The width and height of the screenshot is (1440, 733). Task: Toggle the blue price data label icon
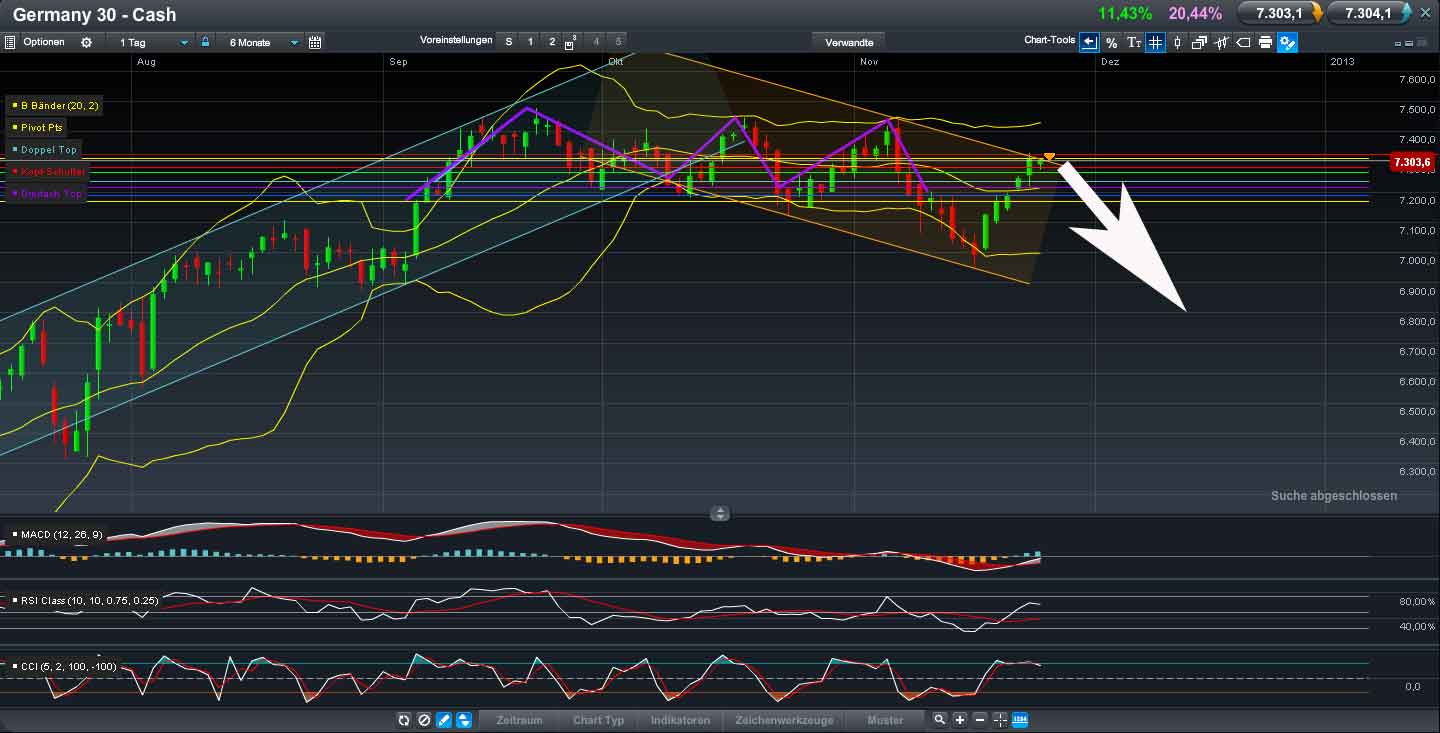(1020, 720)
